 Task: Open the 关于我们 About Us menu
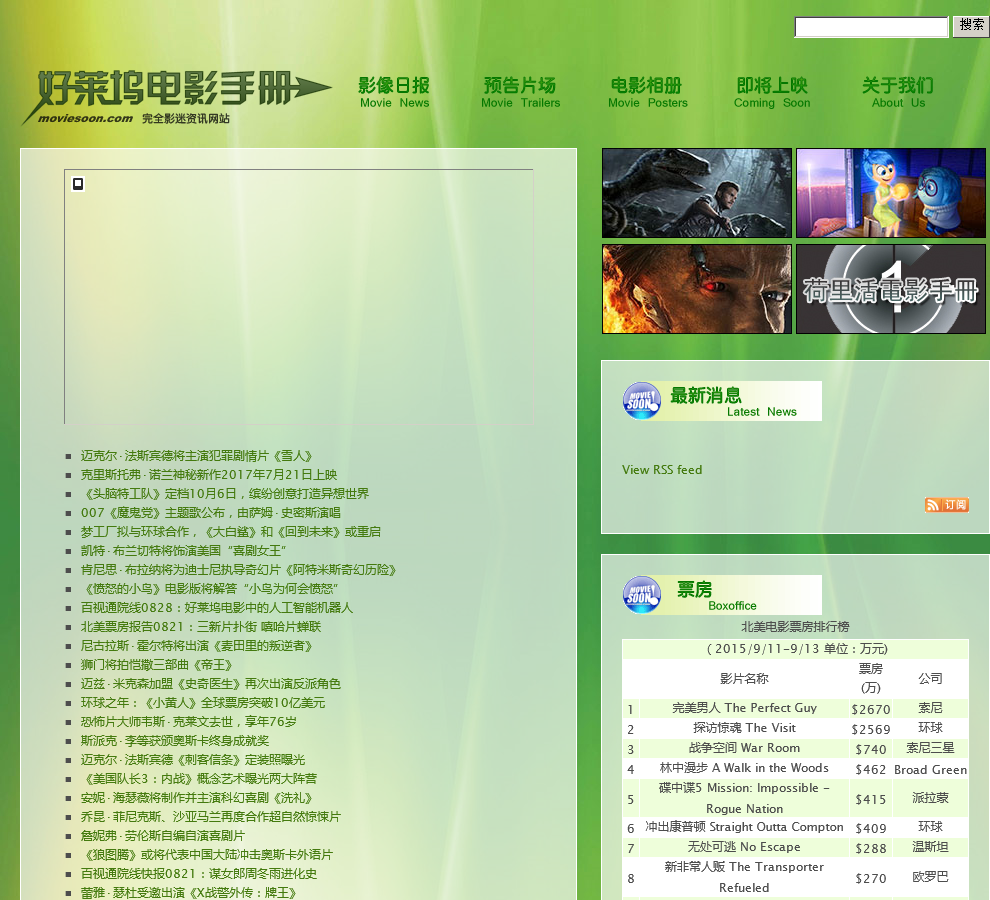(x=898, y=93)
